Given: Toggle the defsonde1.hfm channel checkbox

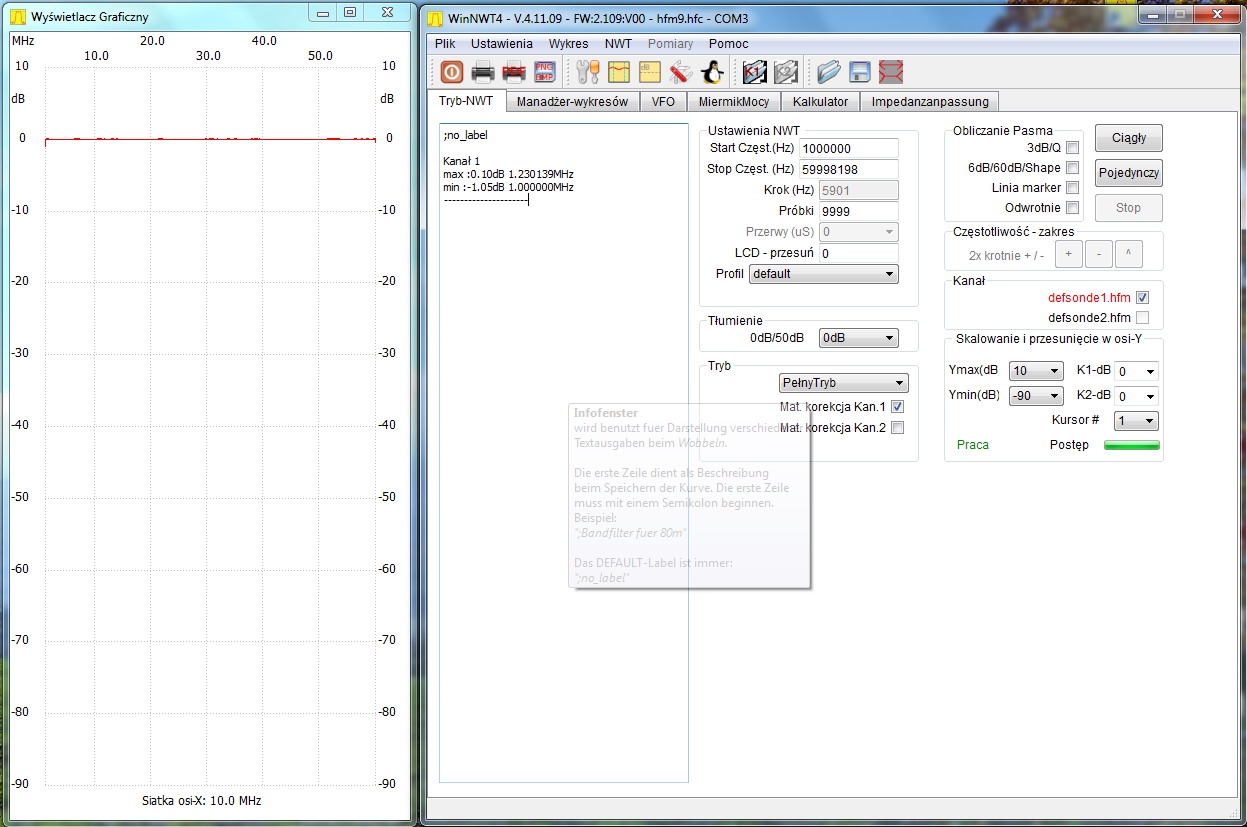Looking at the screenshot, I should pyautogui.click(x=1142, y=298).
